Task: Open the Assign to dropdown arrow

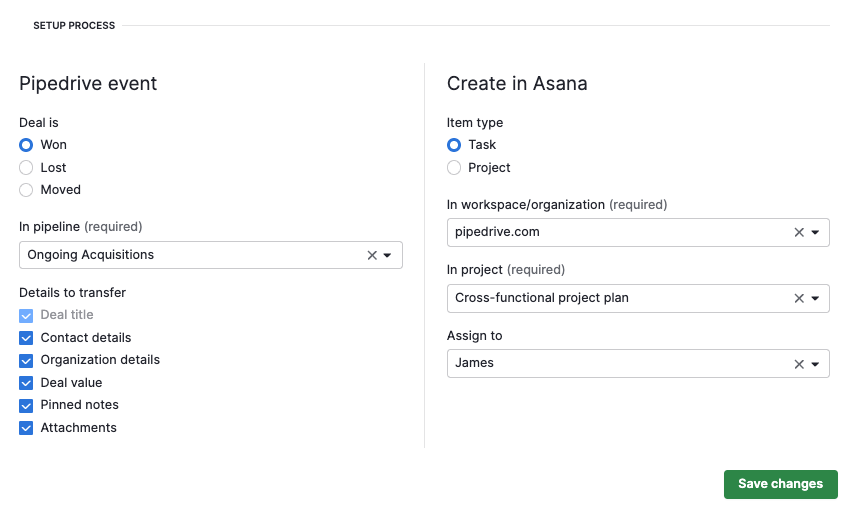Action: [x=815, y=364]
